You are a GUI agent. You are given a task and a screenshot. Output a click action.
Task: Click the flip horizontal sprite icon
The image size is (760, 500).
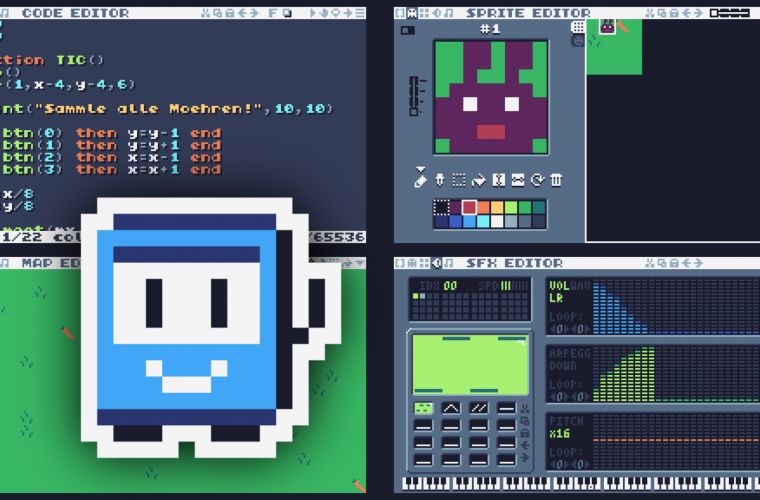tap(498, 180)
